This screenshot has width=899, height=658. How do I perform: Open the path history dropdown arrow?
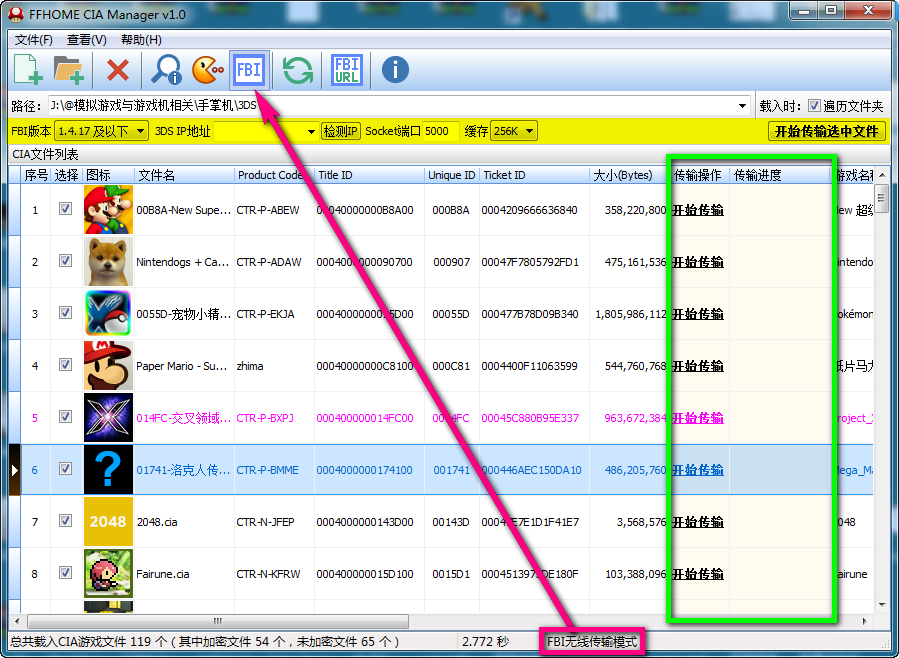[742, 106]
